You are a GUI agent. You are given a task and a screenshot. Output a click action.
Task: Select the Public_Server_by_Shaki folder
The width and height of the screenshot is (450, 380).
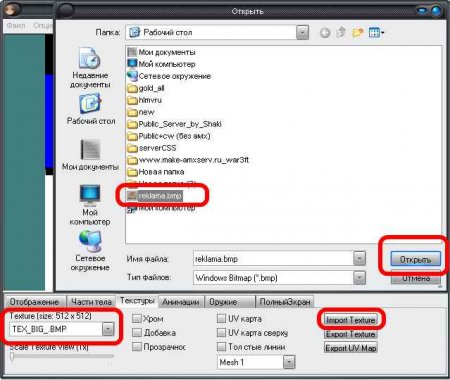[174, 124]
